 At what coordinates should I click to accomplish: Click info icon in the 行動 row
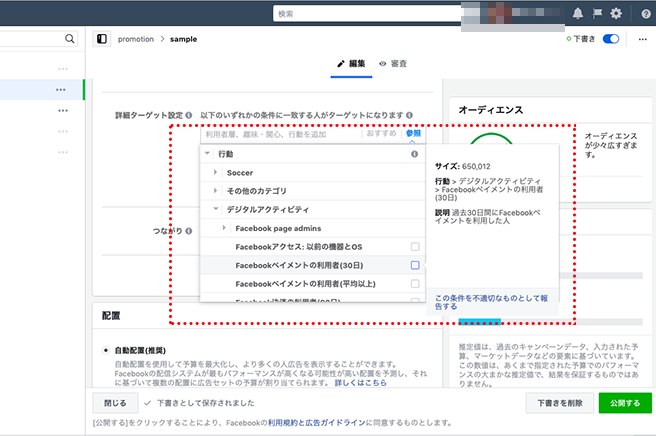414,154
